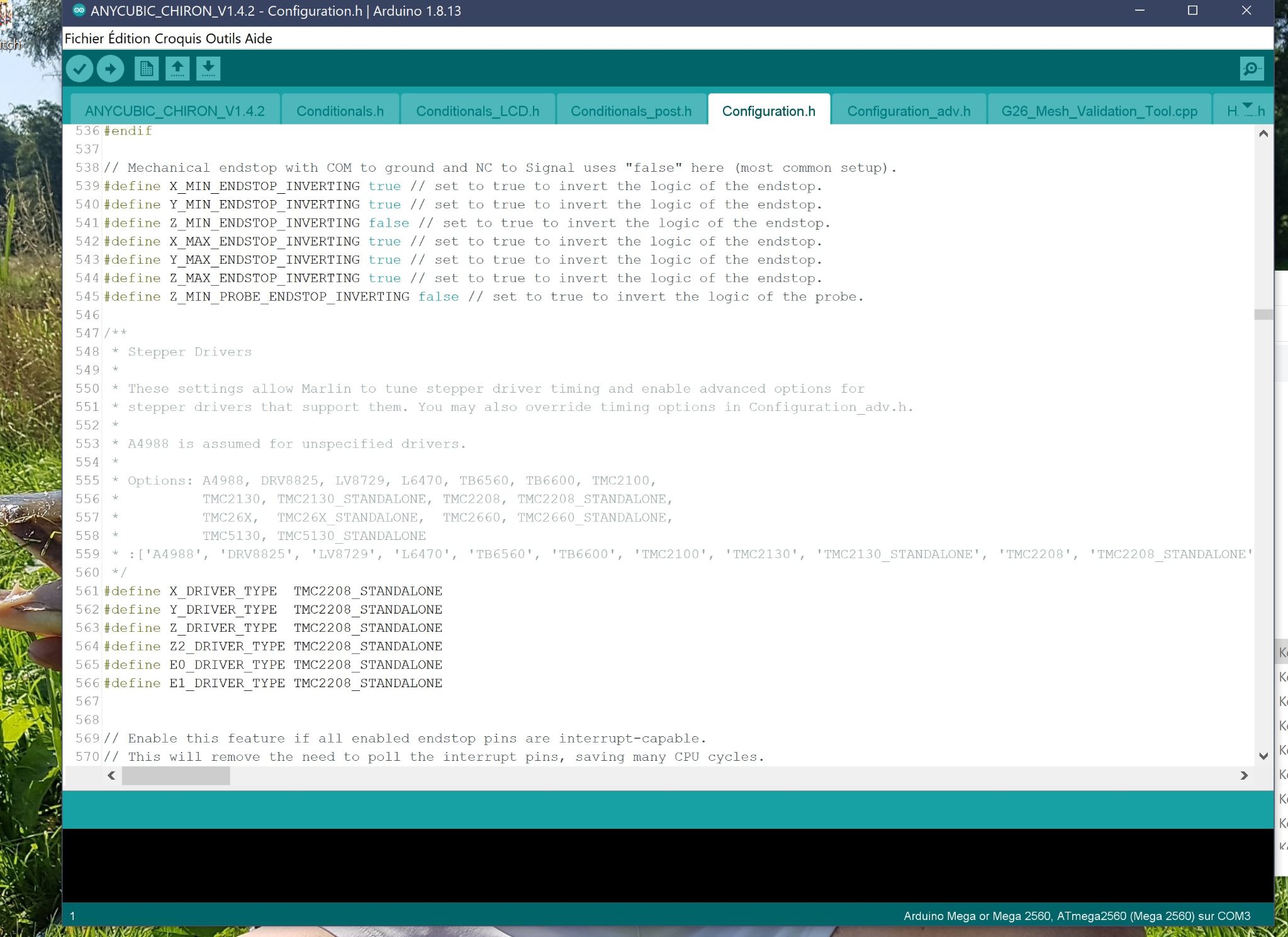
Task: Switch to the G26_Mesh_Validation_Tool.cpp tab
Action: point(1099,111)
